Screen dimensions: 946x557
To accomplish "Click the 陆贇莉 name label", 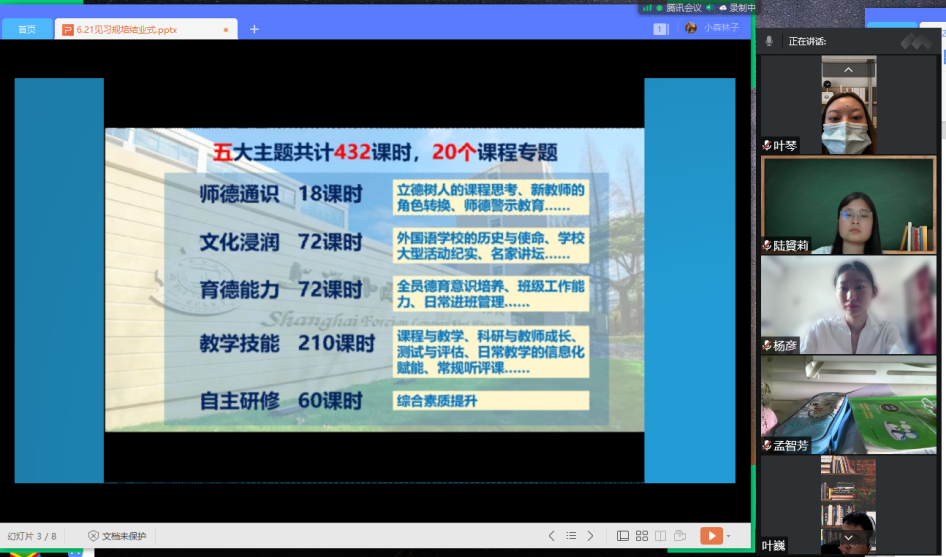I will pos(791,246).
